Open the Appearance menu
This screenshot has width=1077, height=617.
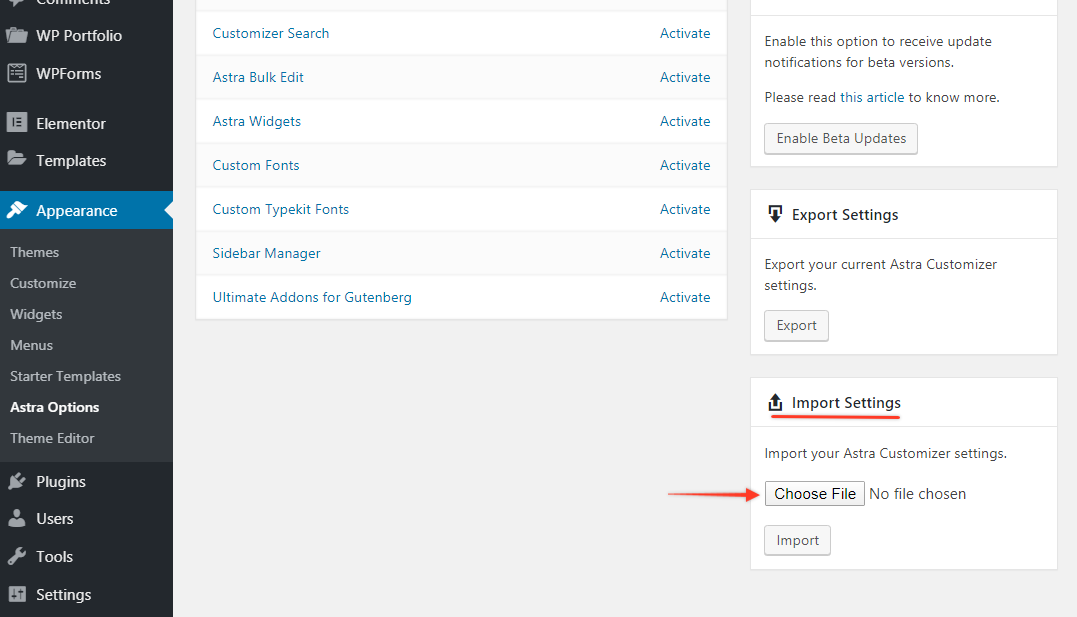(87, 210)
